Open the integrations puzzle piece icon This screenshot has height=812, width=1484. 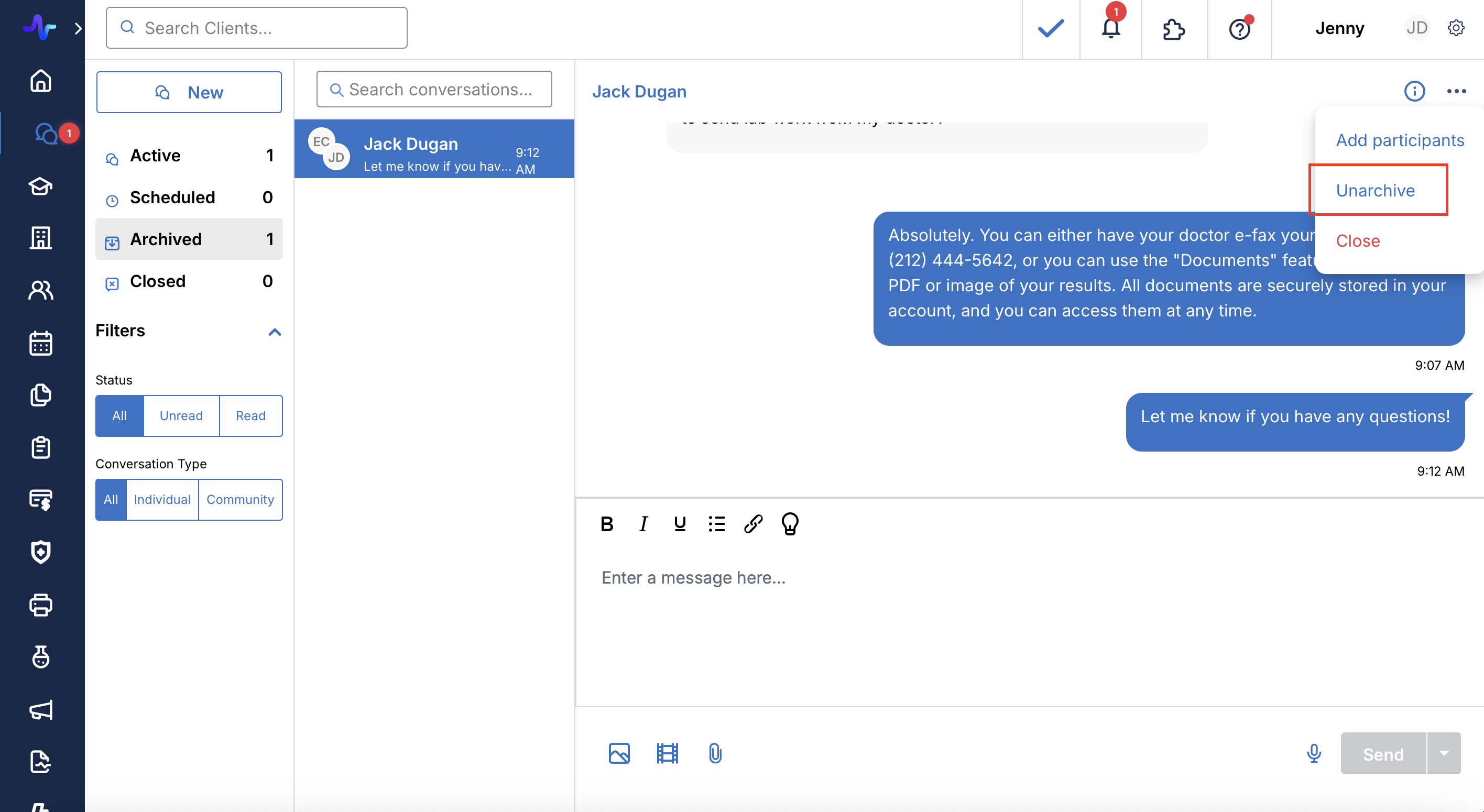pyautogui.click(x=1173, y=29)
